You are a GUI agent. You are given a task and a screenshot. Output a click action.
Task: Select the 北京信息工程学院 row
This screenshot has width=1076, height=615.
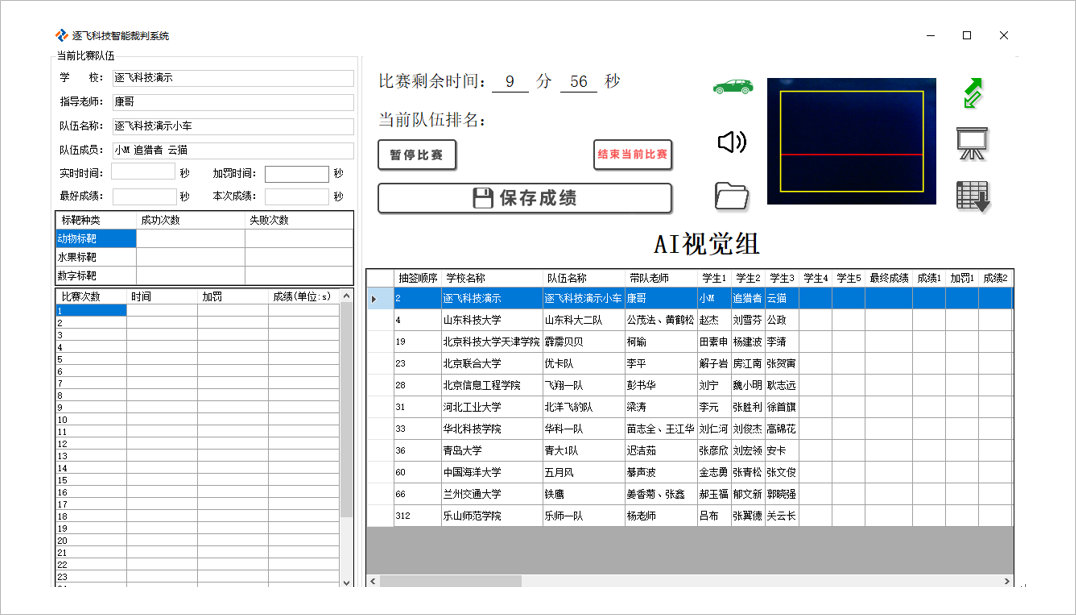point(690,385)
